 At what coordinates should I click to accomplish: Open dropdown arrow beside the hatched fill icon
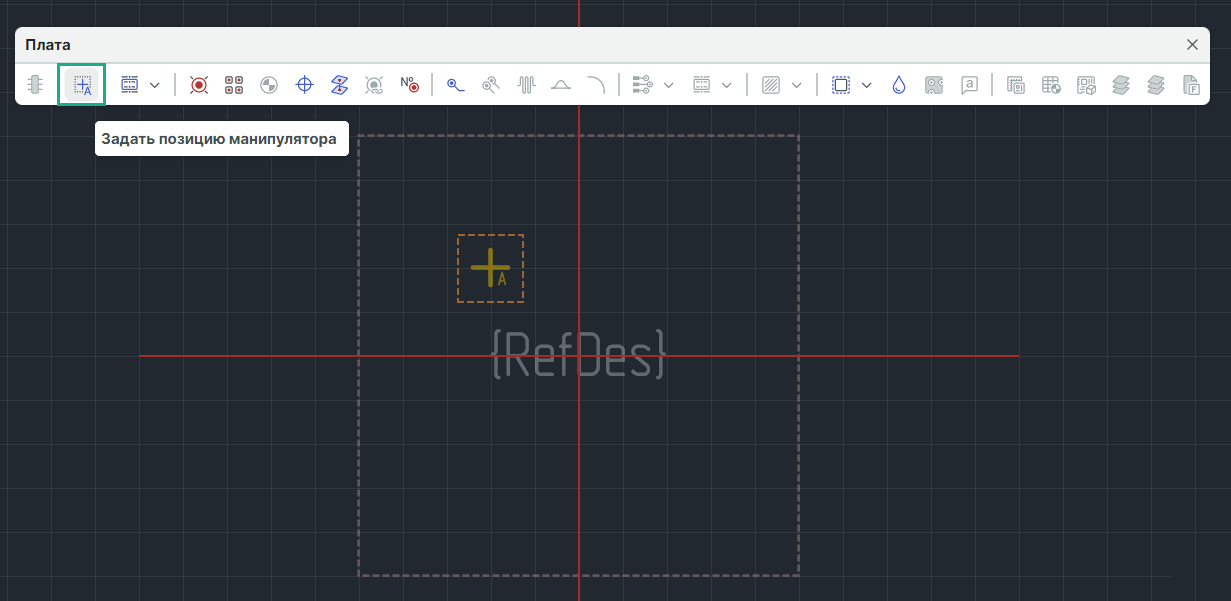point(797,85)
